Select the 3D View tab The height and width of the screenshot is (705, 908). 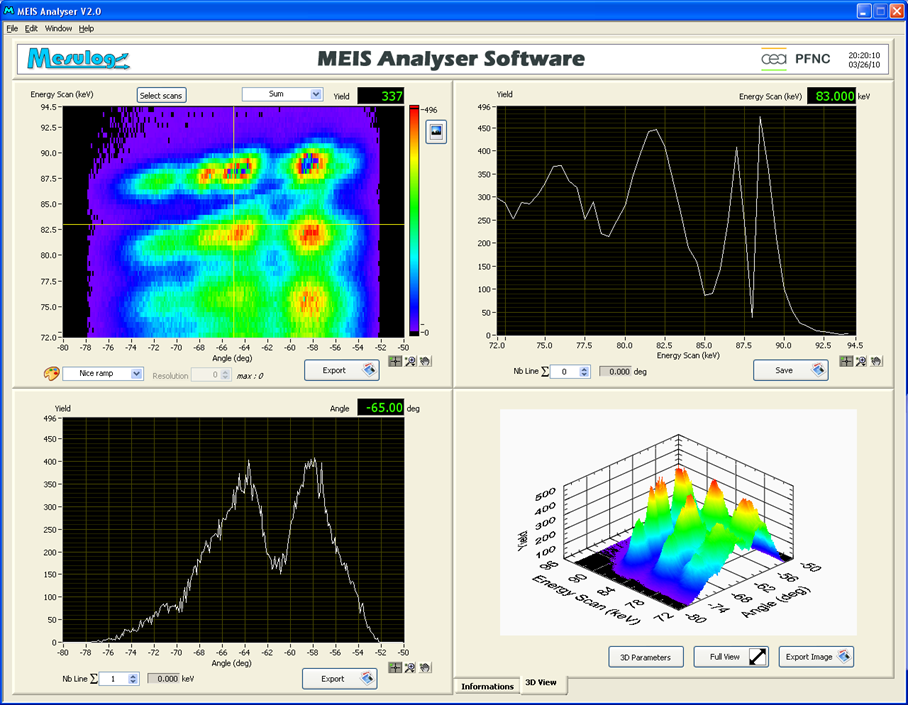[541, 683]
